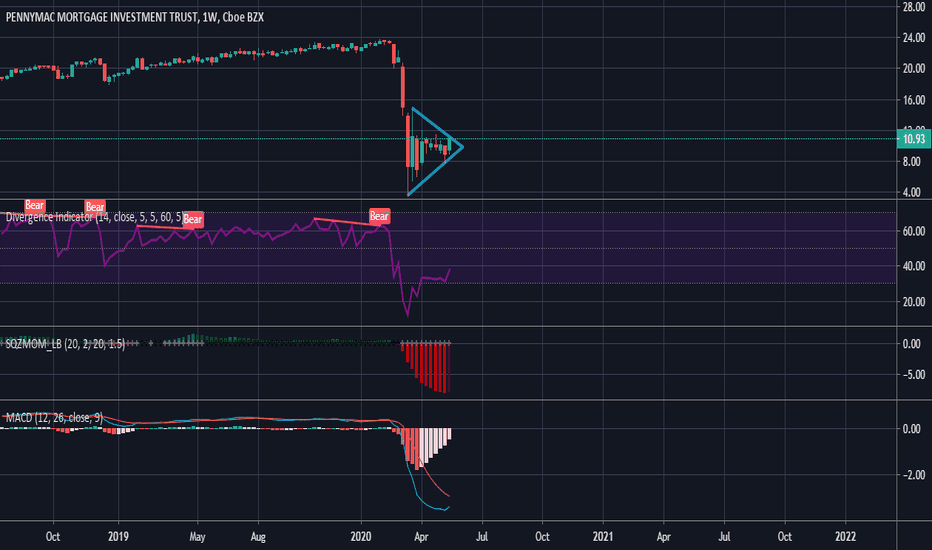This screenshot has height=550, width=932.
Task: Click the 40.00 level on divergence axis
Action: (914, 266)
